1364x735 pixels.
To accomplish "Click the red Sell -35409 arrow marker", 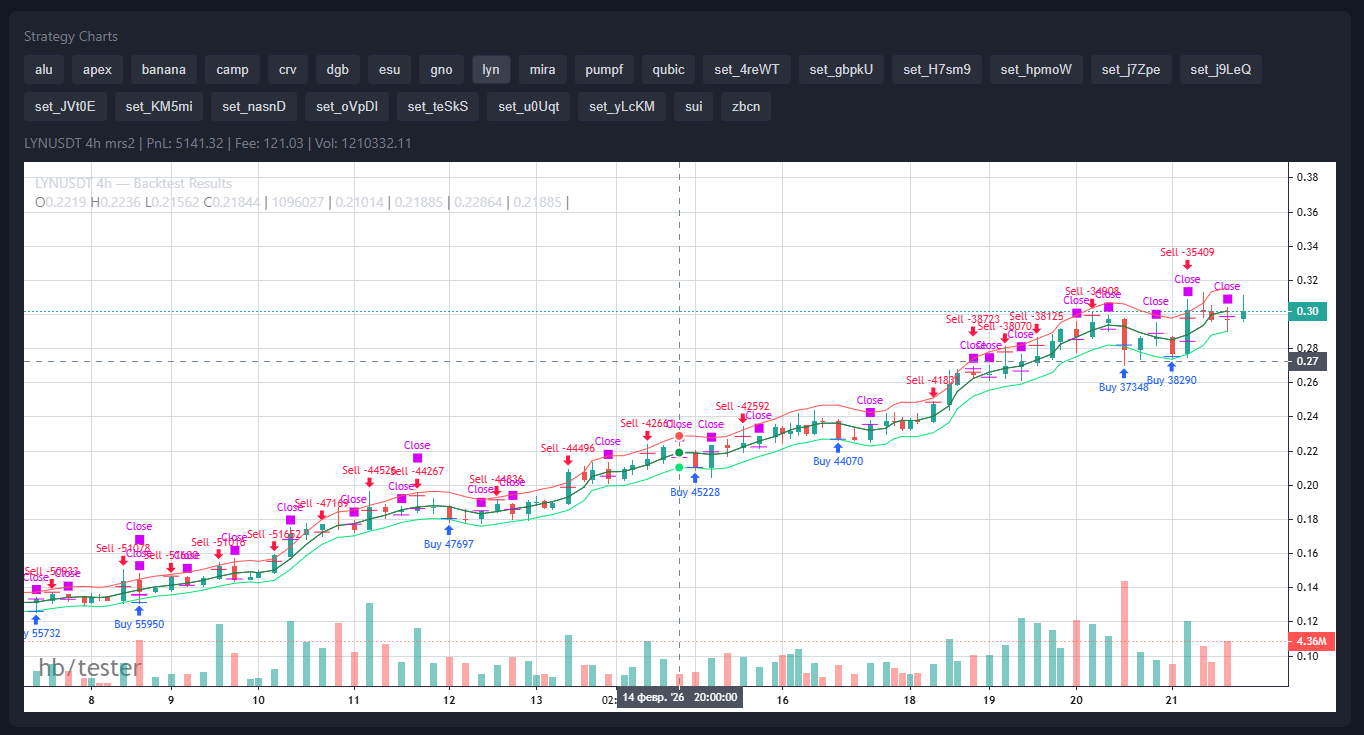I will [x=1187, y=266].
